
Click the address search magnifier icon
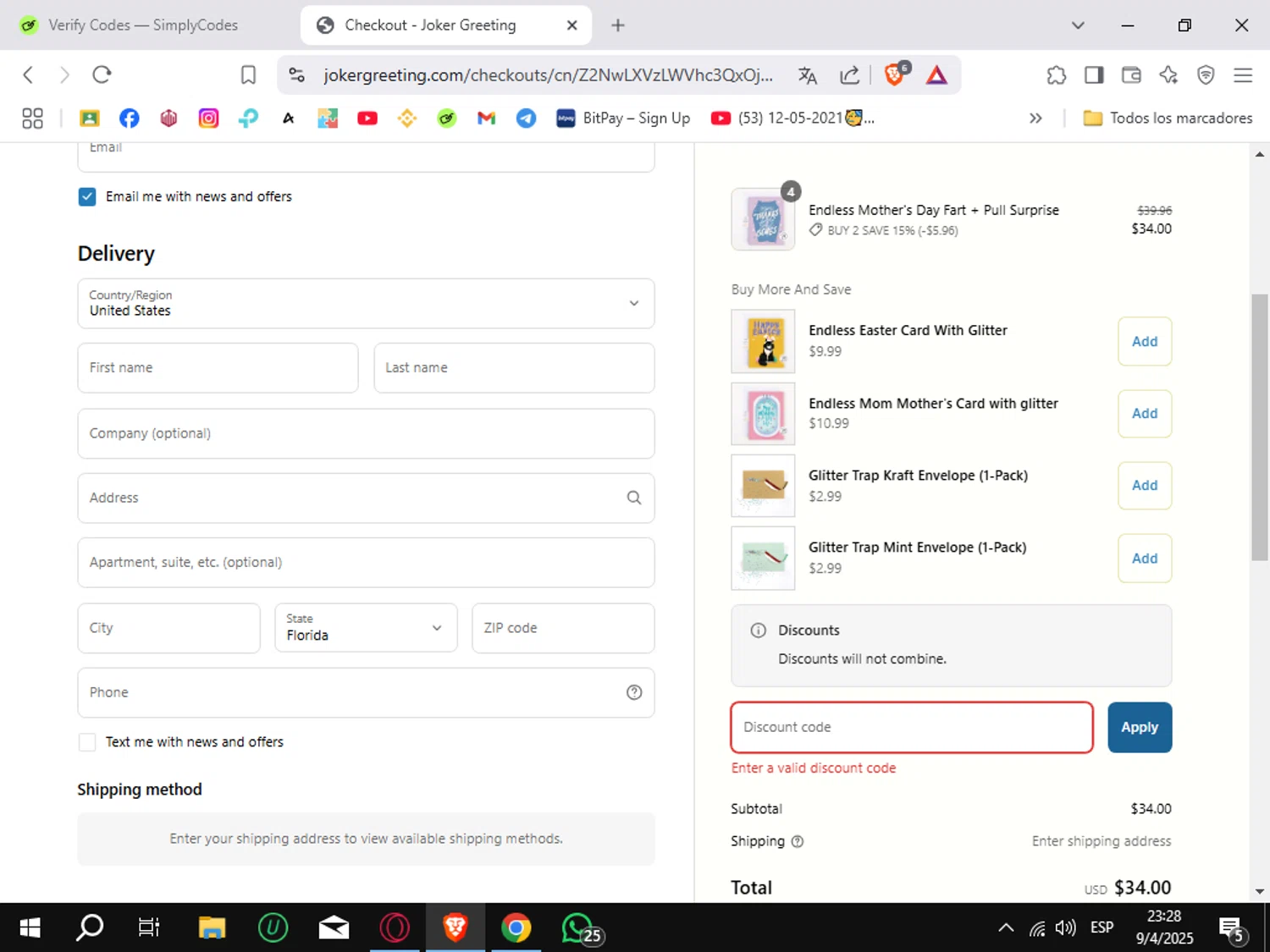tap(633, 498)
